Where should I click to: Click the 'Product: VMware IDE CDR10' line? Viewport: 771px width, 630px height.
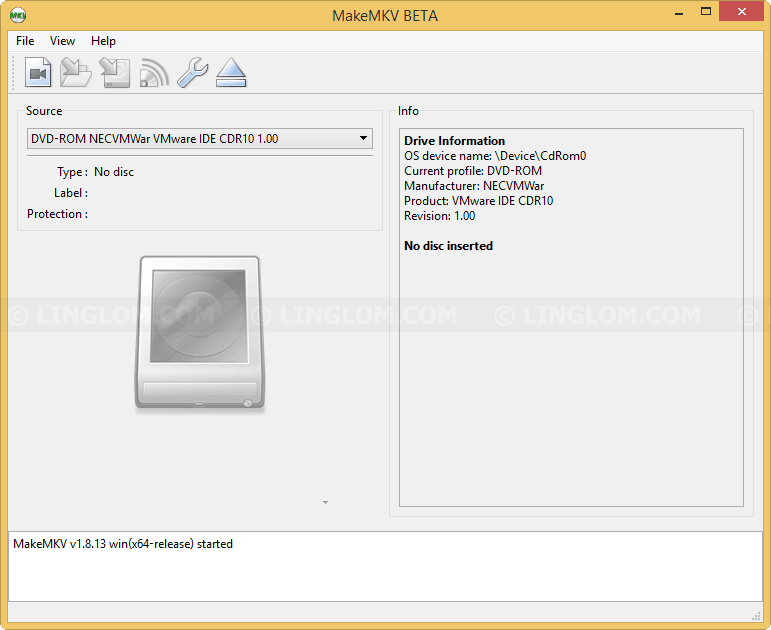click(478, 201)
